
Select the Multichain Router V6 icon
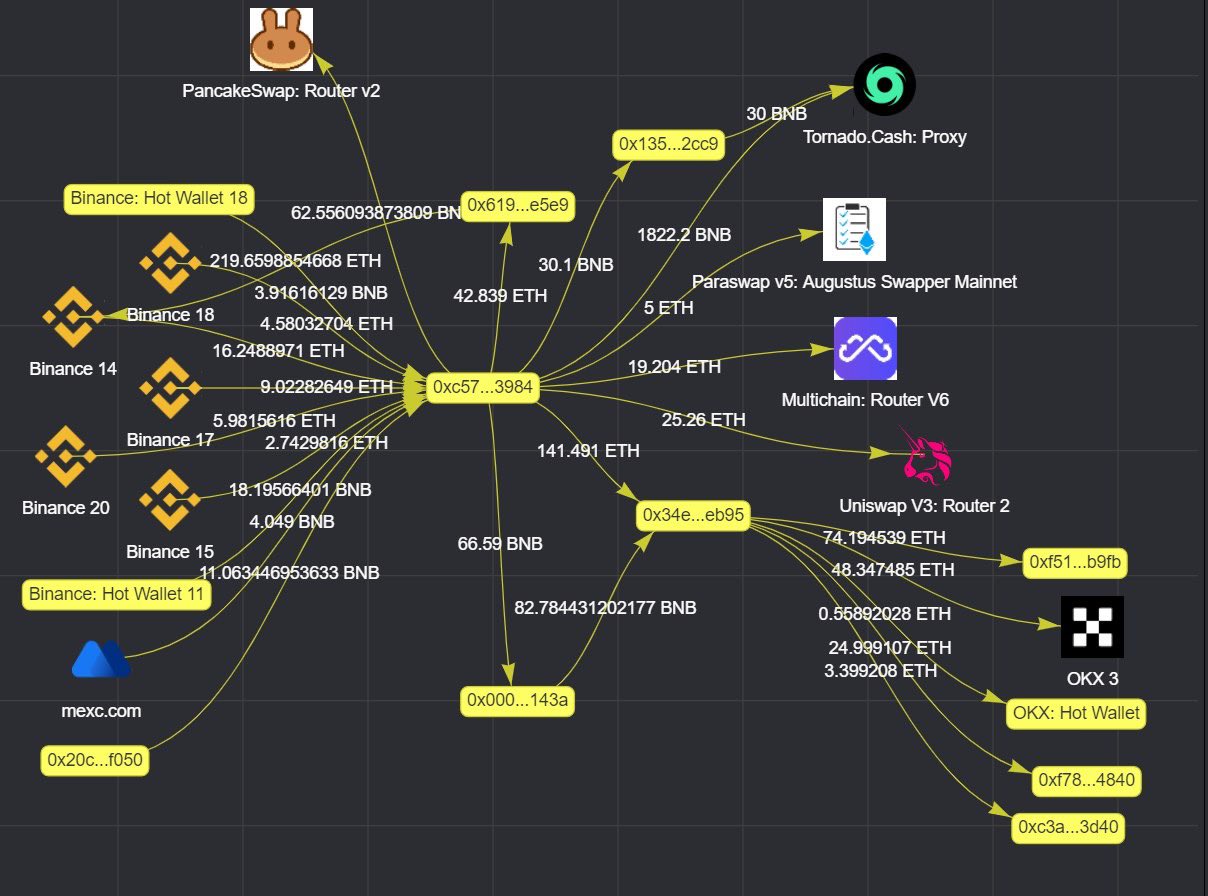click(x=865, y=348)
